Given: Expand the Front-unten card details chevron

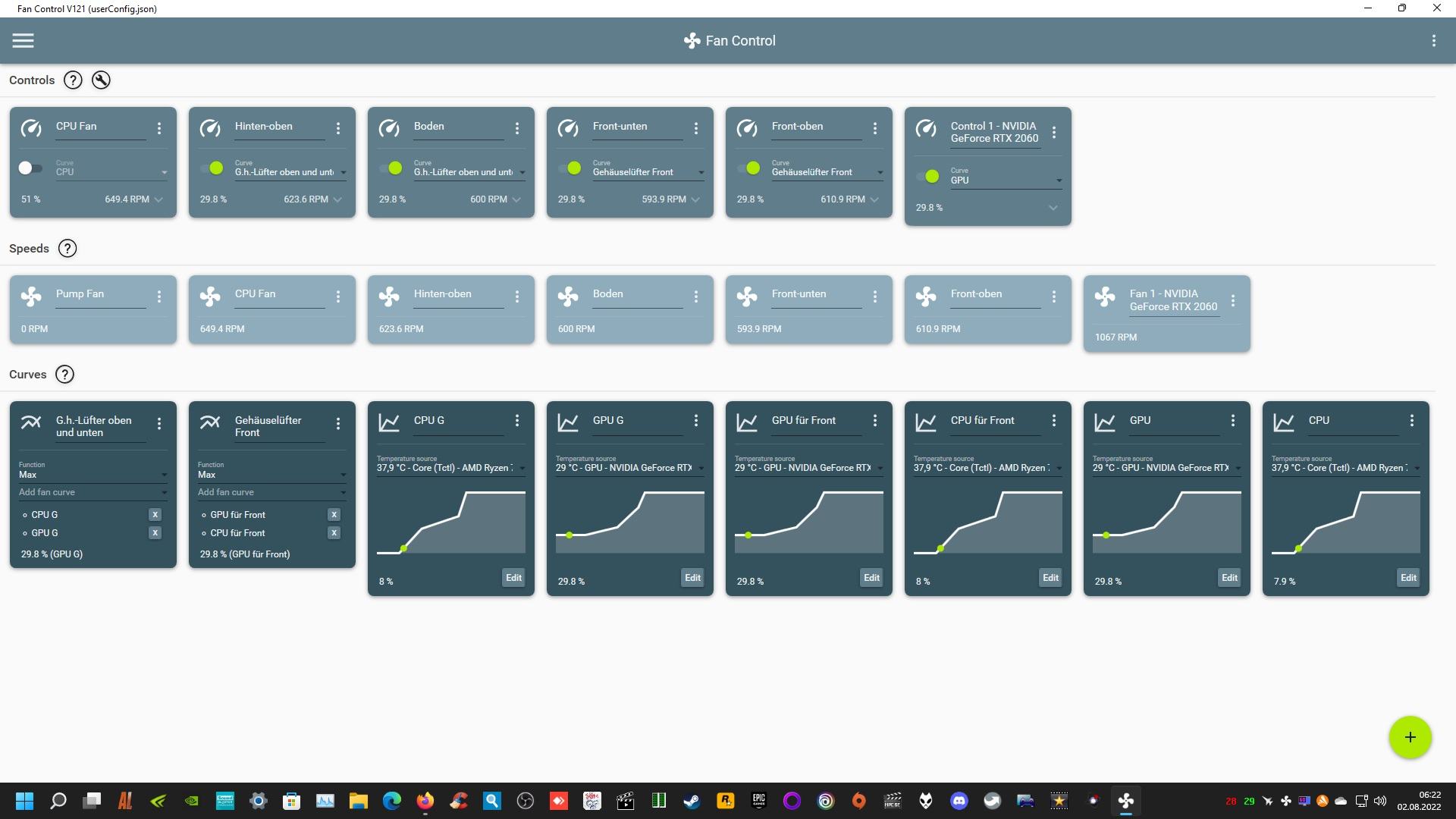Looking at the screenshot, I should click(x=695, y=199).
